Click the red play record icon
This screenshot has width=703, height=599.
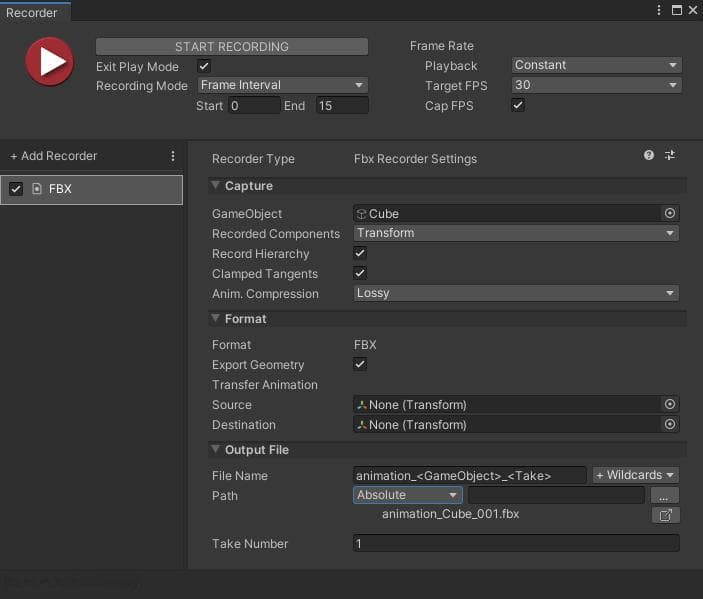pos(49,61)
